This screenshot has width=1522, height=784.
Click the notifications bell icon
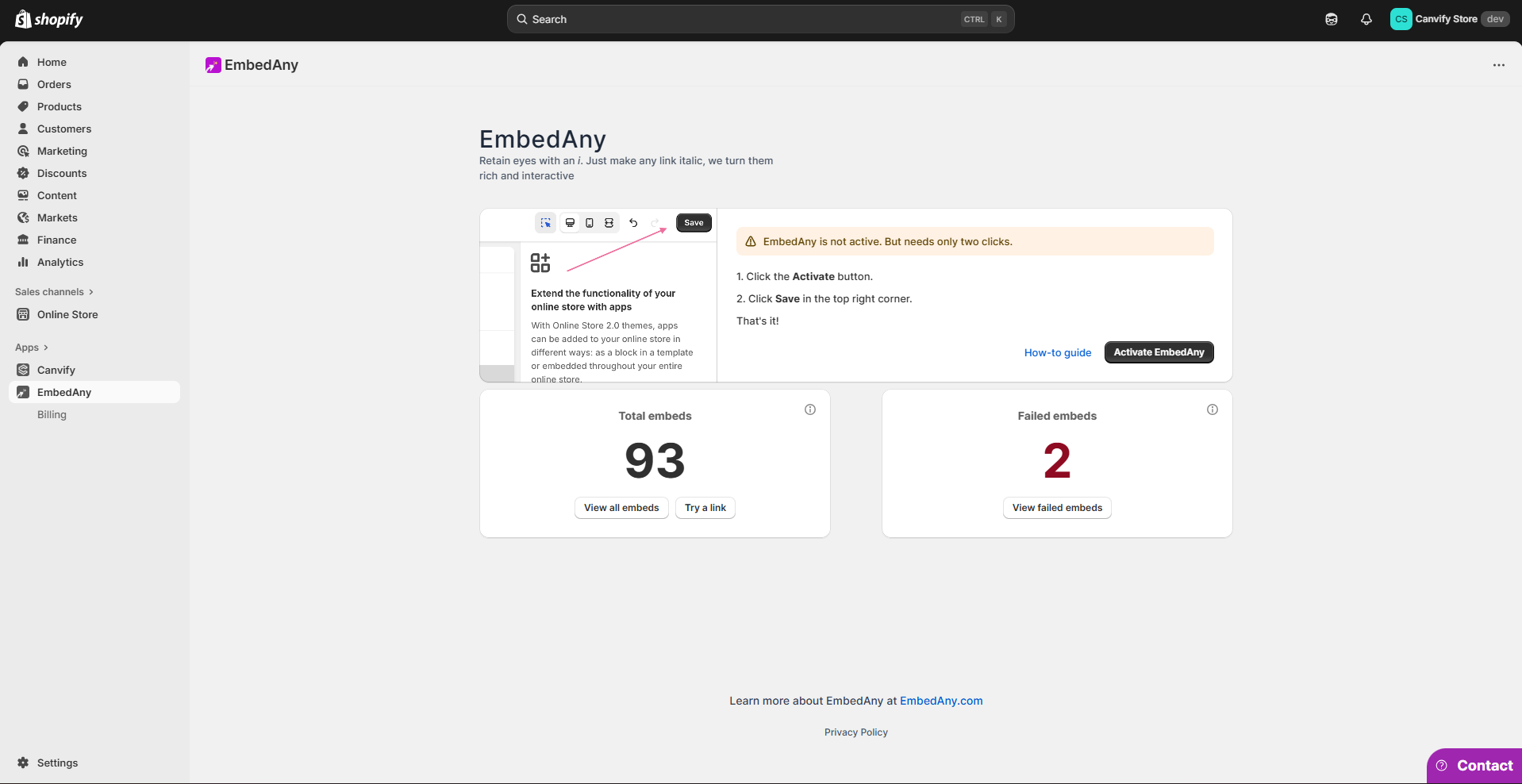(x=1366, y=19)
